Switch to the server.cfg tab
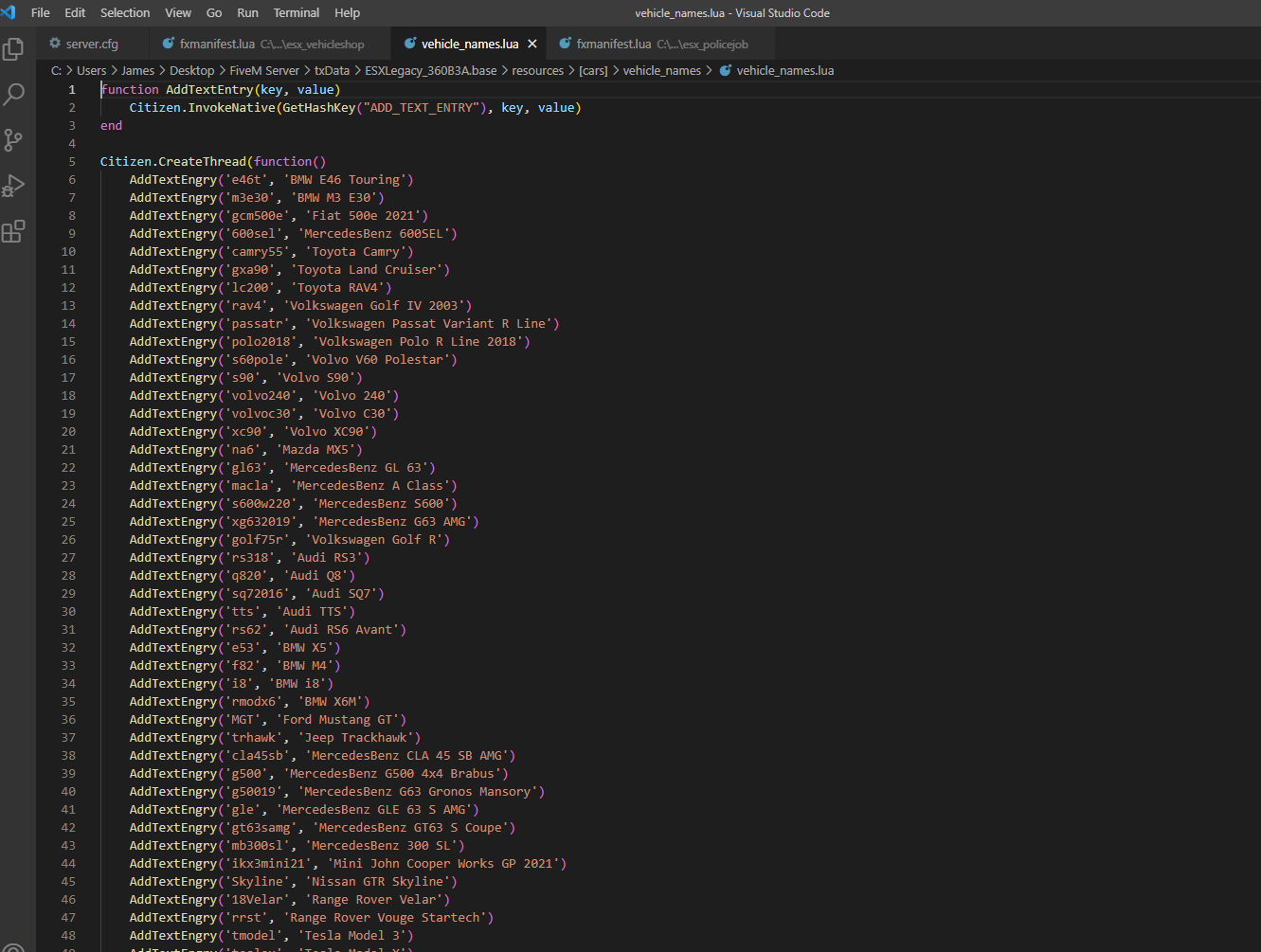Screen dimensions: 1261x952 (x=92, y=44)
